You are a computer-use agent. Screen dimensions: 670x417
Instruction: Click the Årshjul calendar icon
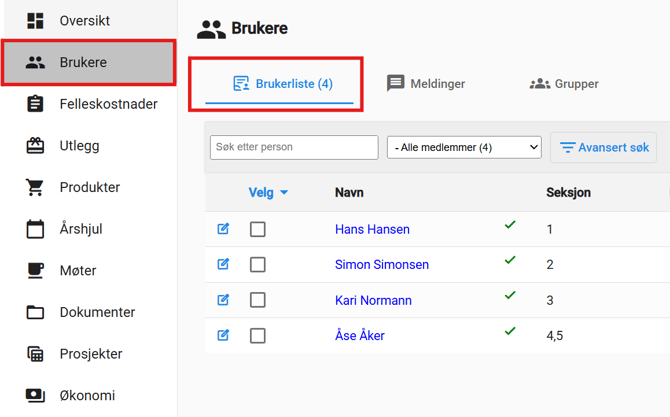tap(36, 229)
